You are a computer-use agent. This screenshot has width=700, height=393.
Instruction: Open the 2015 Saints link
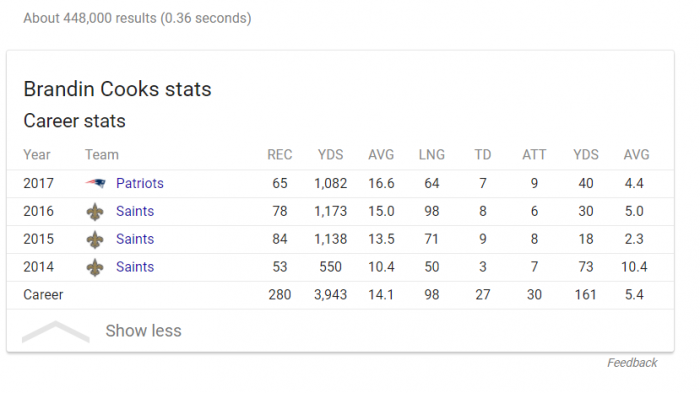(x=135, y=239)
